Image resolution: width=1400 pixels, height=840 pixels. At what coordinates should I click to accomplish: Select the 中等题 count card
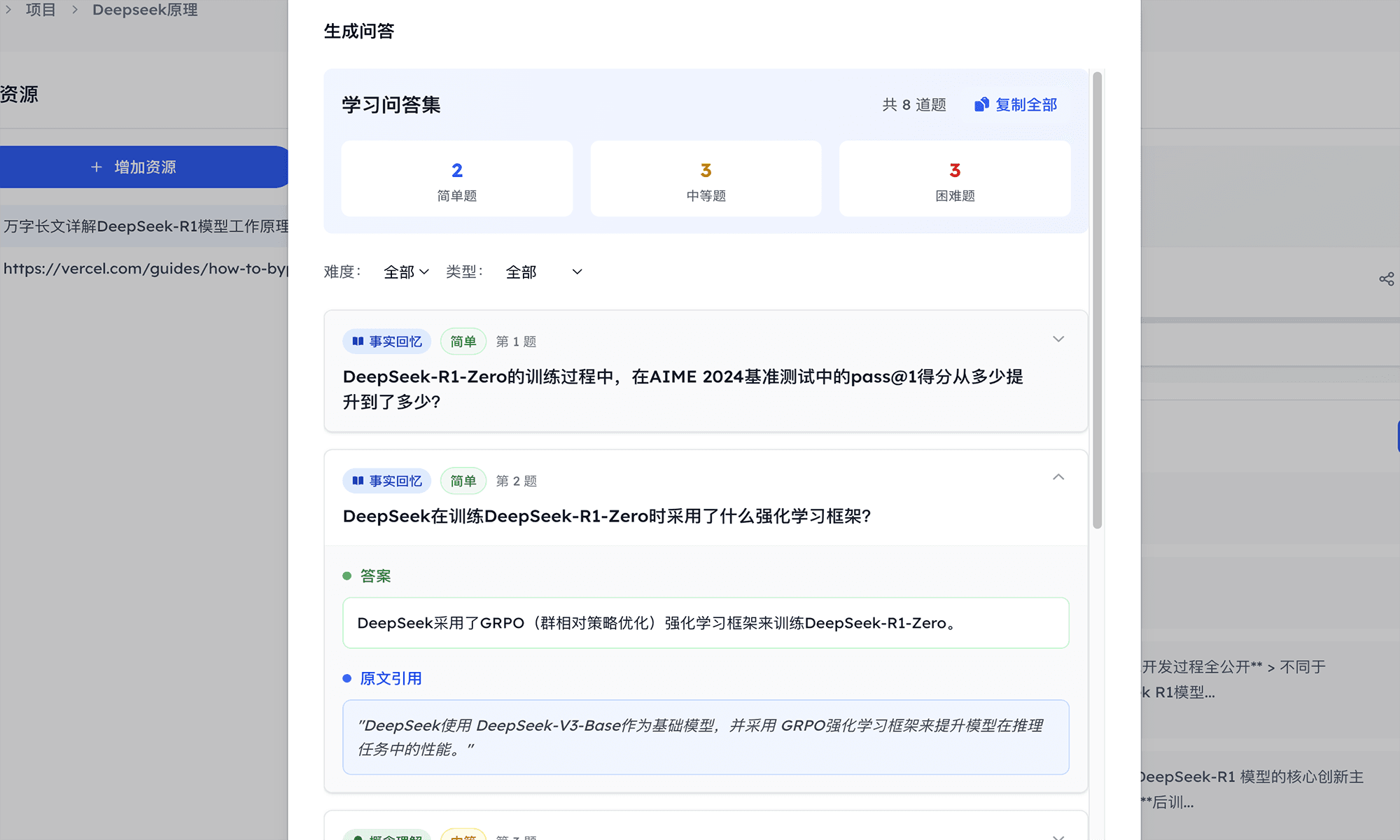tap(706, 179)
